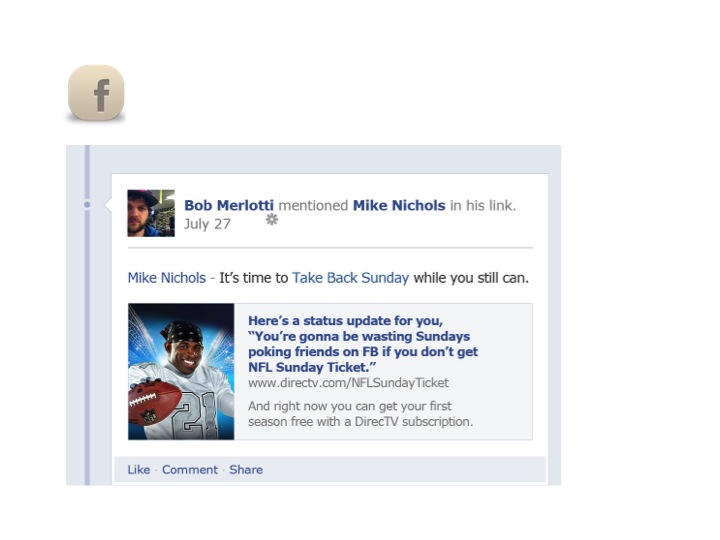The image size is (720, 540).
Task: Visit Bob Merlotti's profile name link
Action: point(229,205)
